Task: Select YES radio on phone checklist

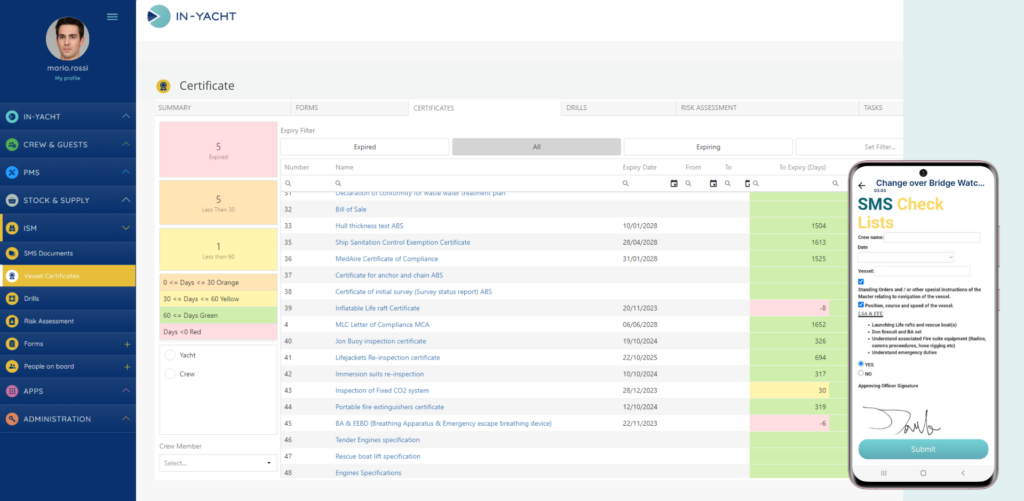Action: click(x=861, y=364)
